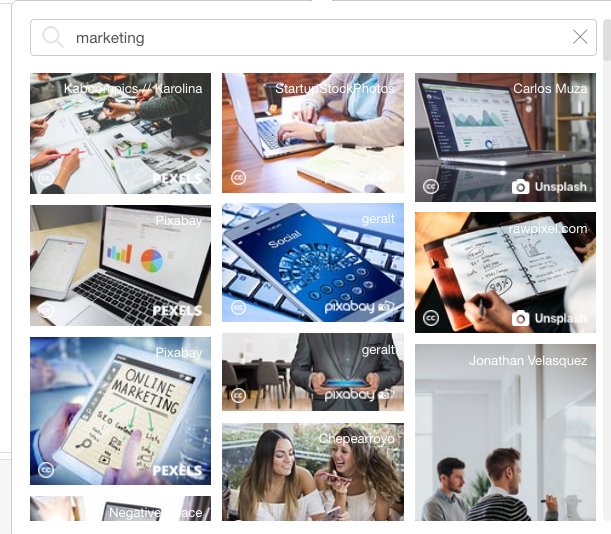Click the Carlos Muza author label

[x=550, y=88]
